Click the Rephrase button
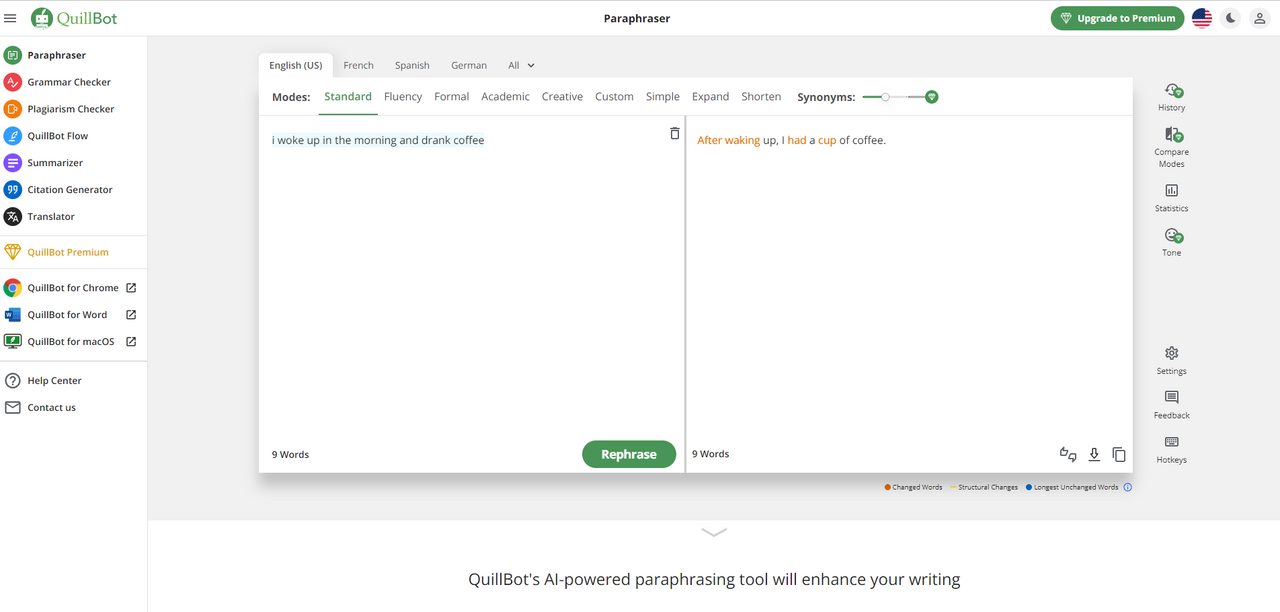This screenshot has width=1280, height=612. click(629, 454)
